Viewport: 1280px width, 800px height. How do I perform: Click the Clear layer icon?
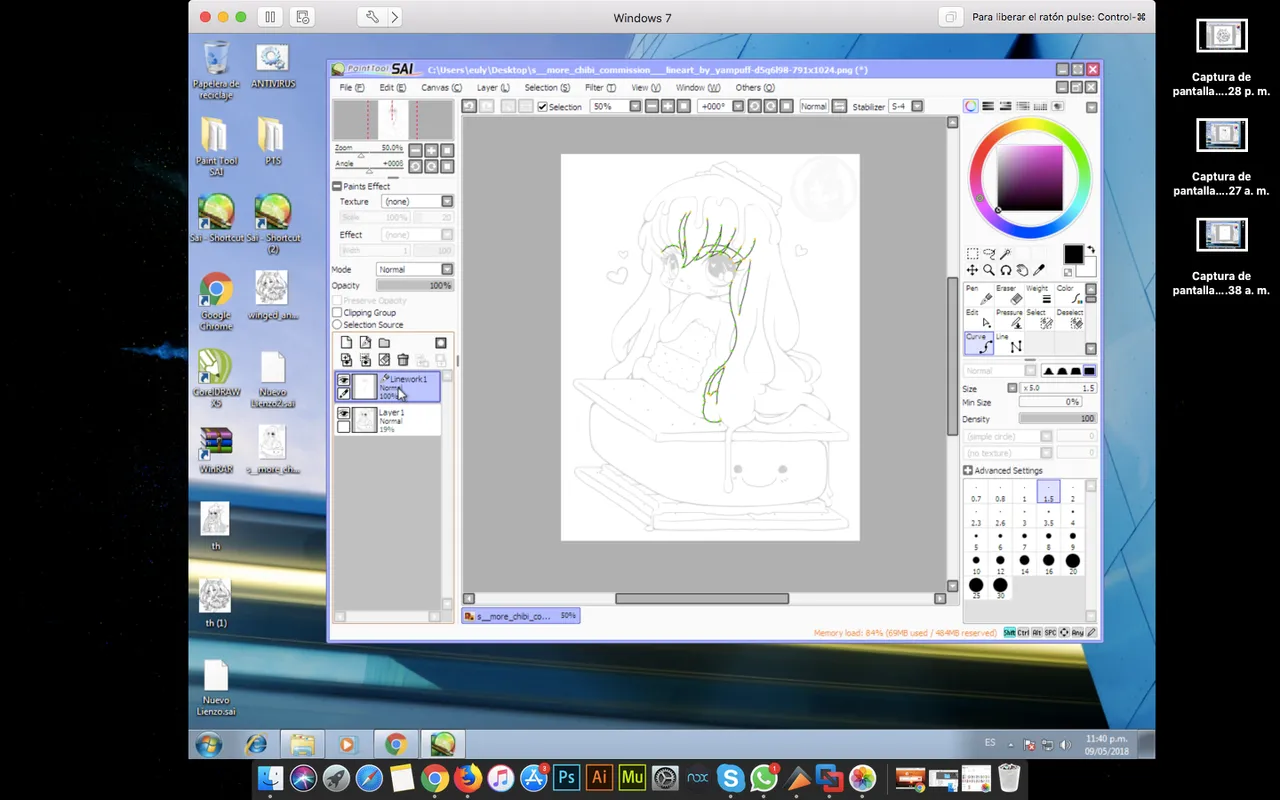pyautogui.click(x=384, y=360)
